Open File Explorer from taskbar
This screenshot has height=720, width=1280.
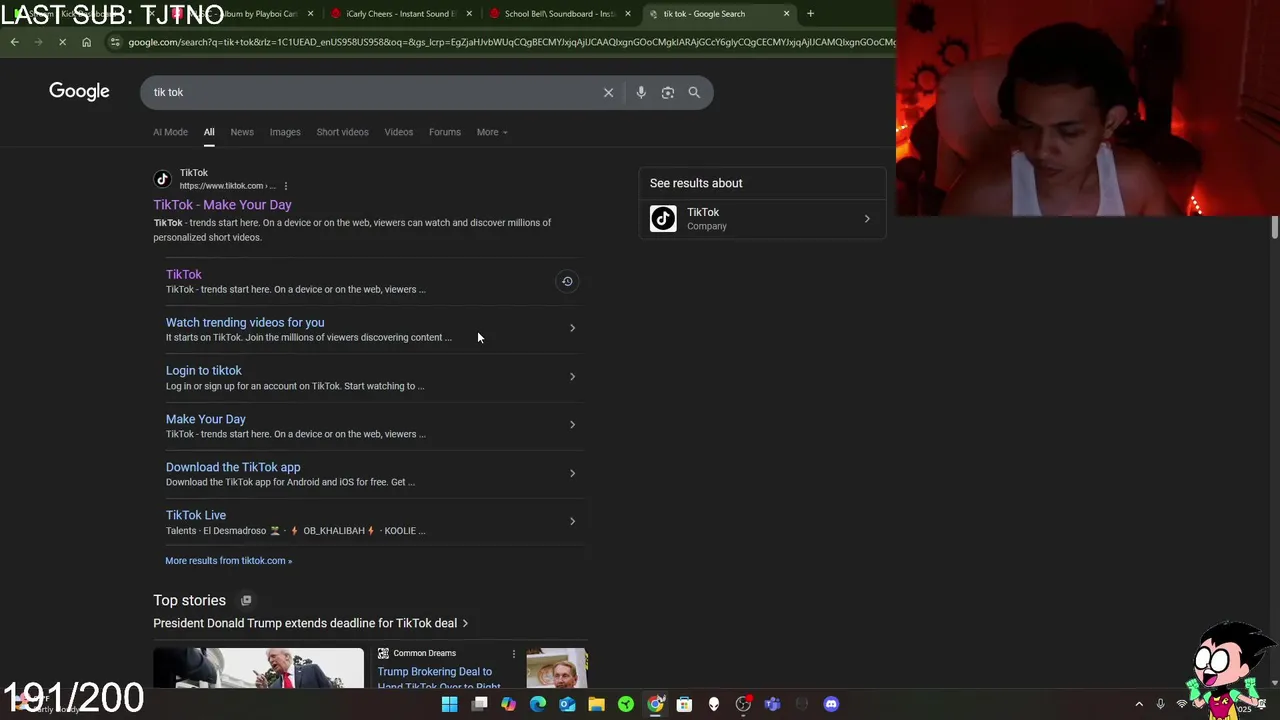596,704
